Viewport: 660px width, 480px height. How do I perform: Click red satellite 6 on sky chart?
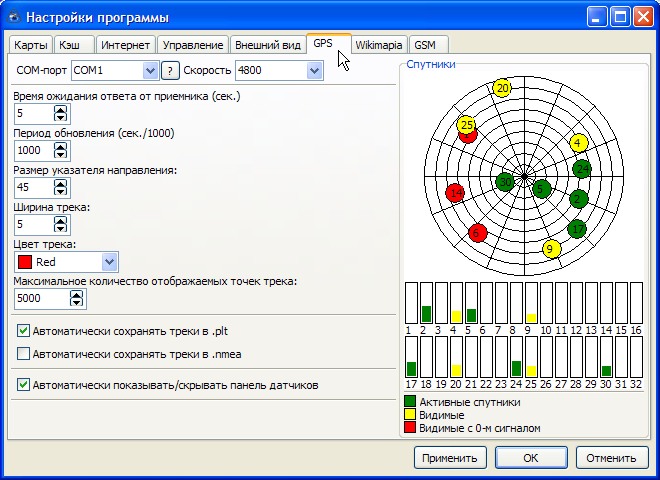tap(477, 233)
